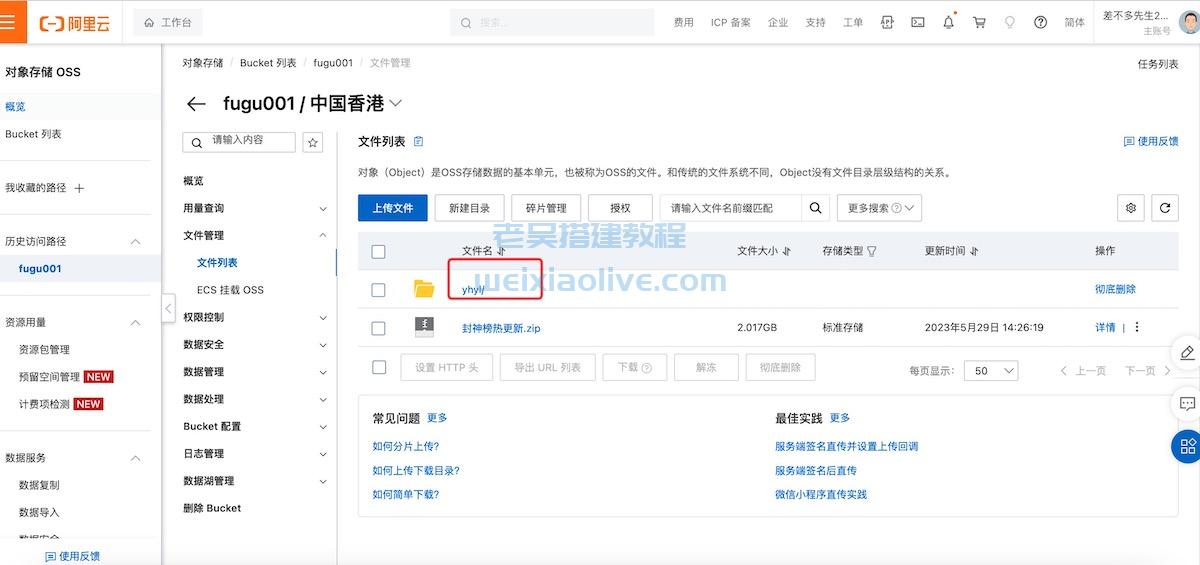Click the yhyl folder icon
1200x565 pixels.
(x=424, y=289)
